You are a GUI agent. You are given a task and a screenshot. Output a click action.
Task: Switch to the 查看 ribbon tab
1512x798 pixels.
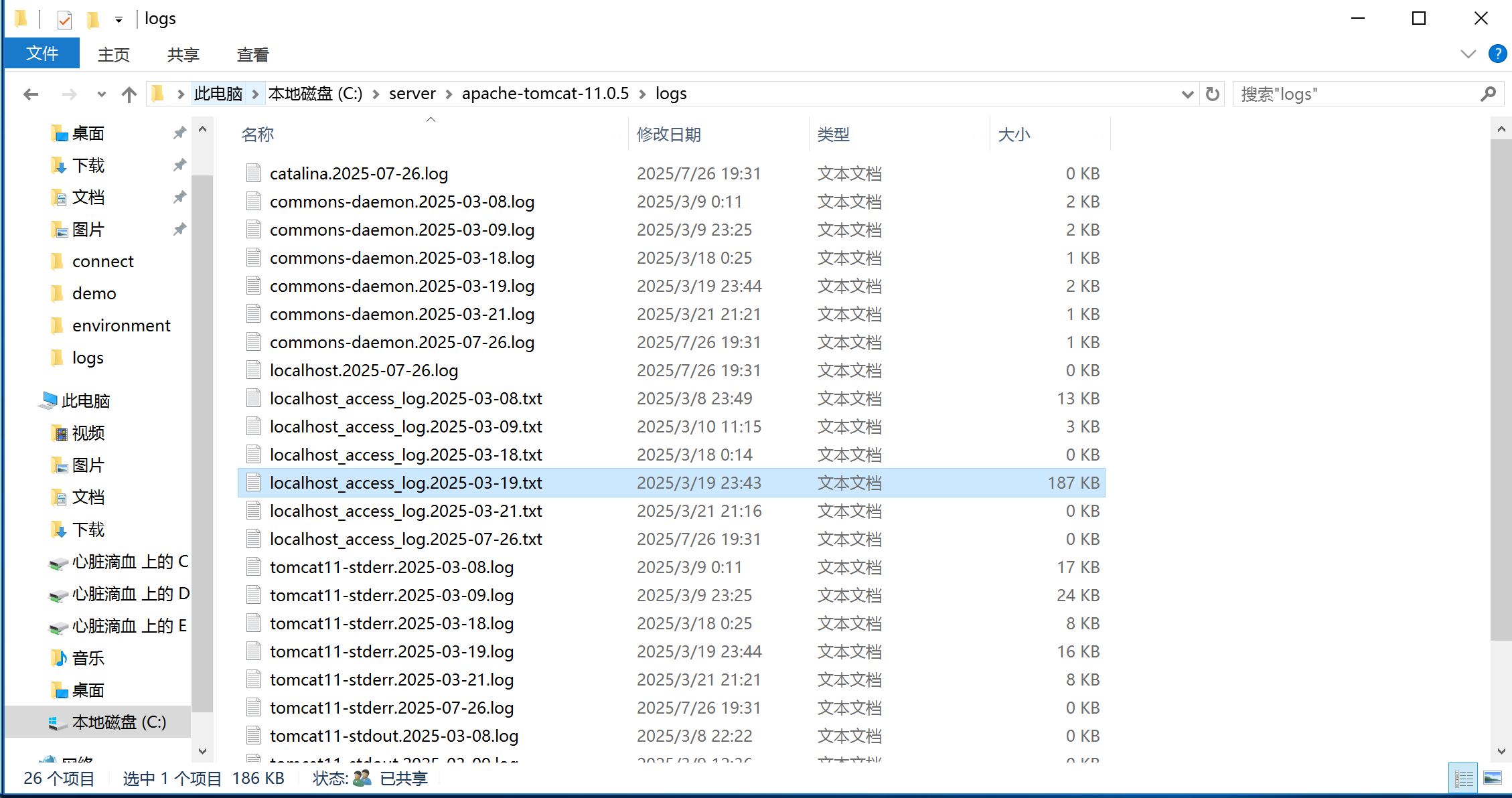tap(252, 55)
